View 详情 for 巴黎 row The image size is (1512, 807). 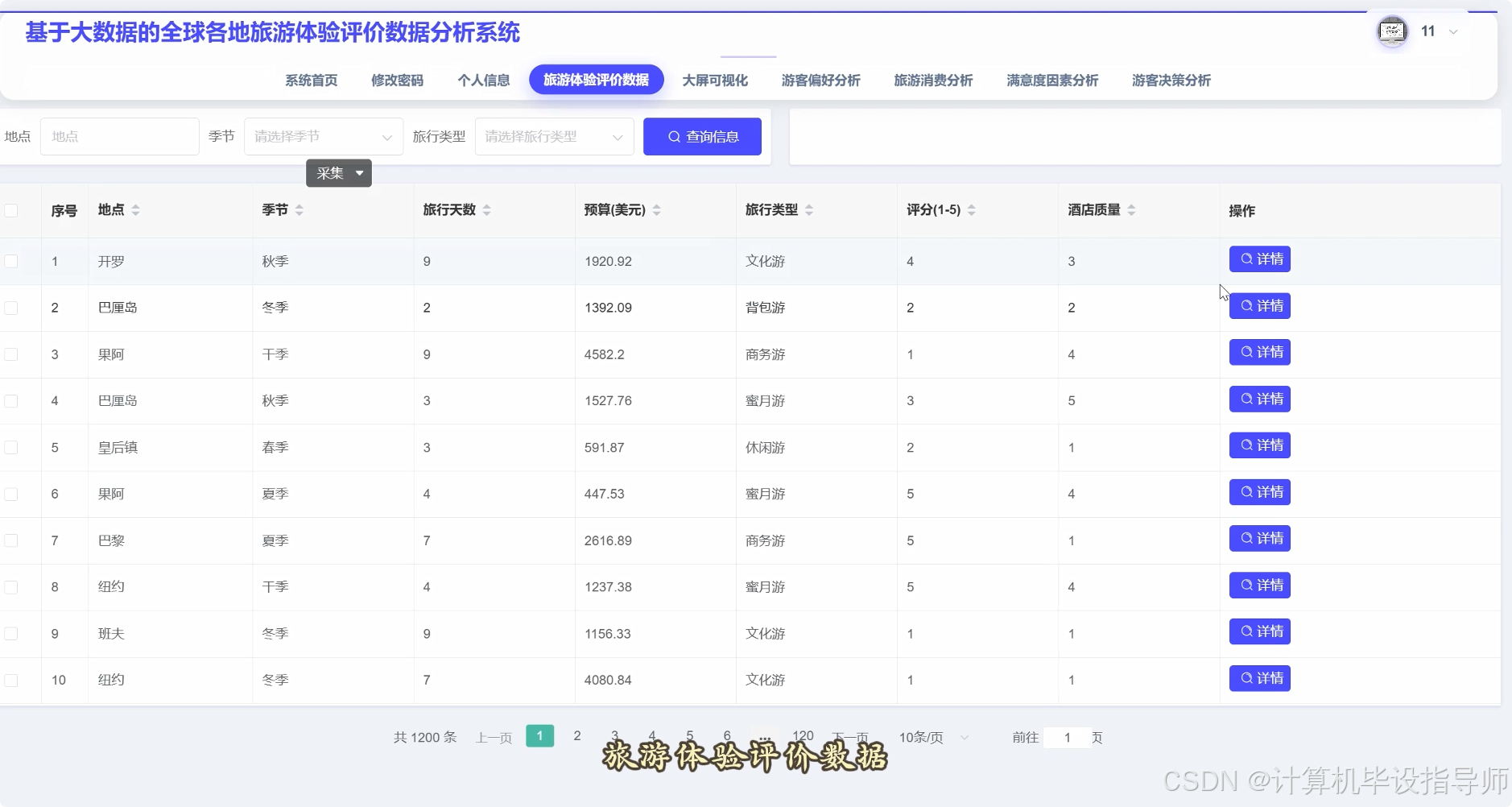[x=1260, y=538]
